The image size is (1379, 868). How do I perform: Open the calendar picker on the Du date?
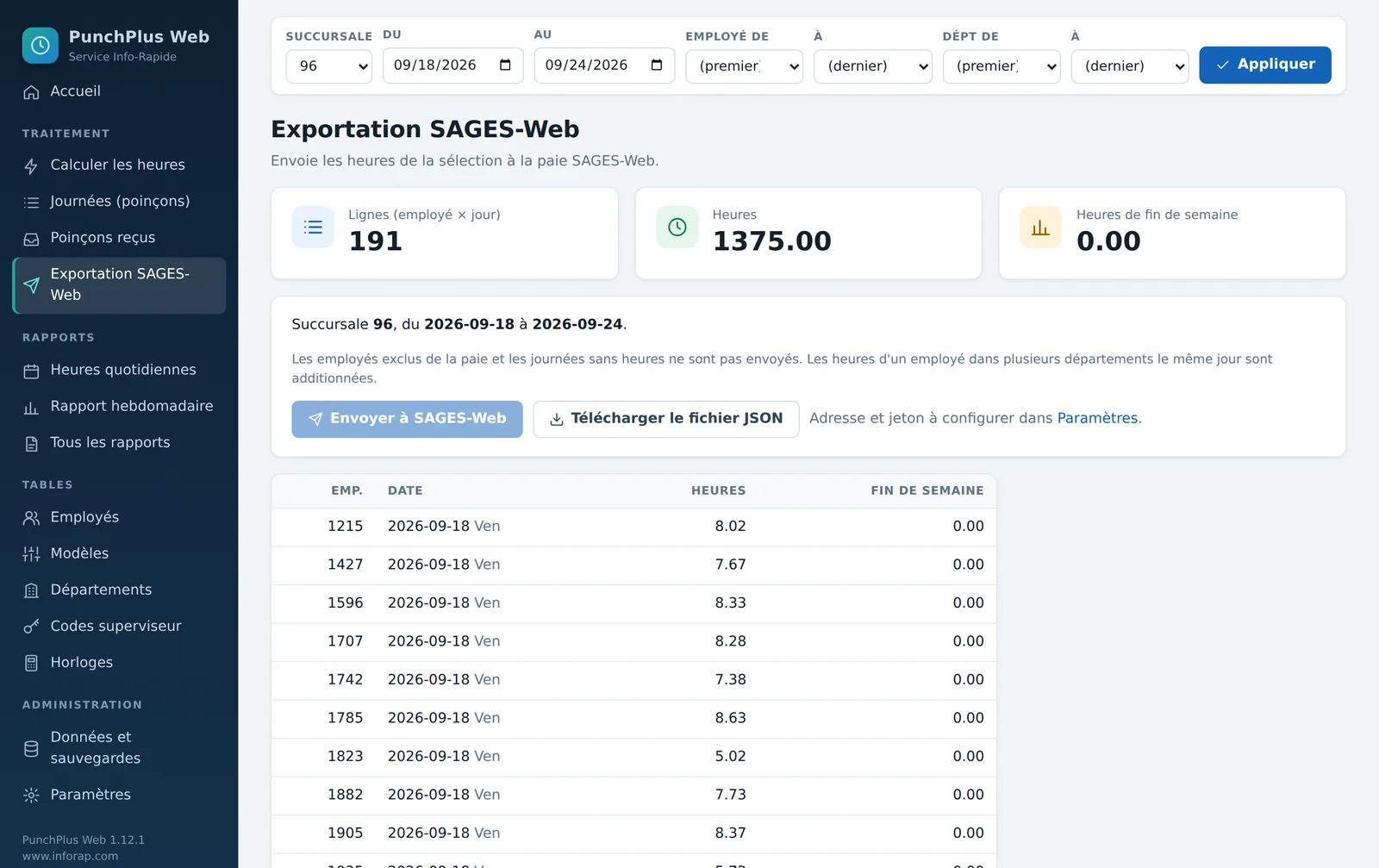[x=505, y=65]
